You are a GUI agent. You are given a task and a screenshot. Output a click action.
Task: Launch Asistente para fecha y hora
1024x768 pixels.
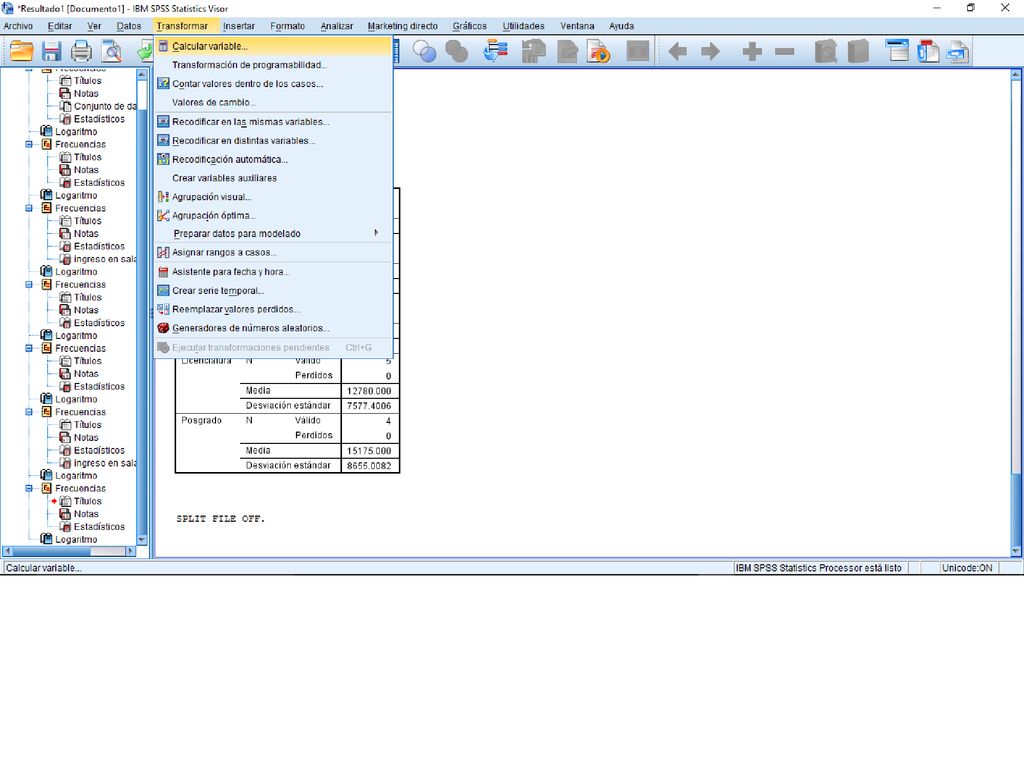[x=274, y=272]
